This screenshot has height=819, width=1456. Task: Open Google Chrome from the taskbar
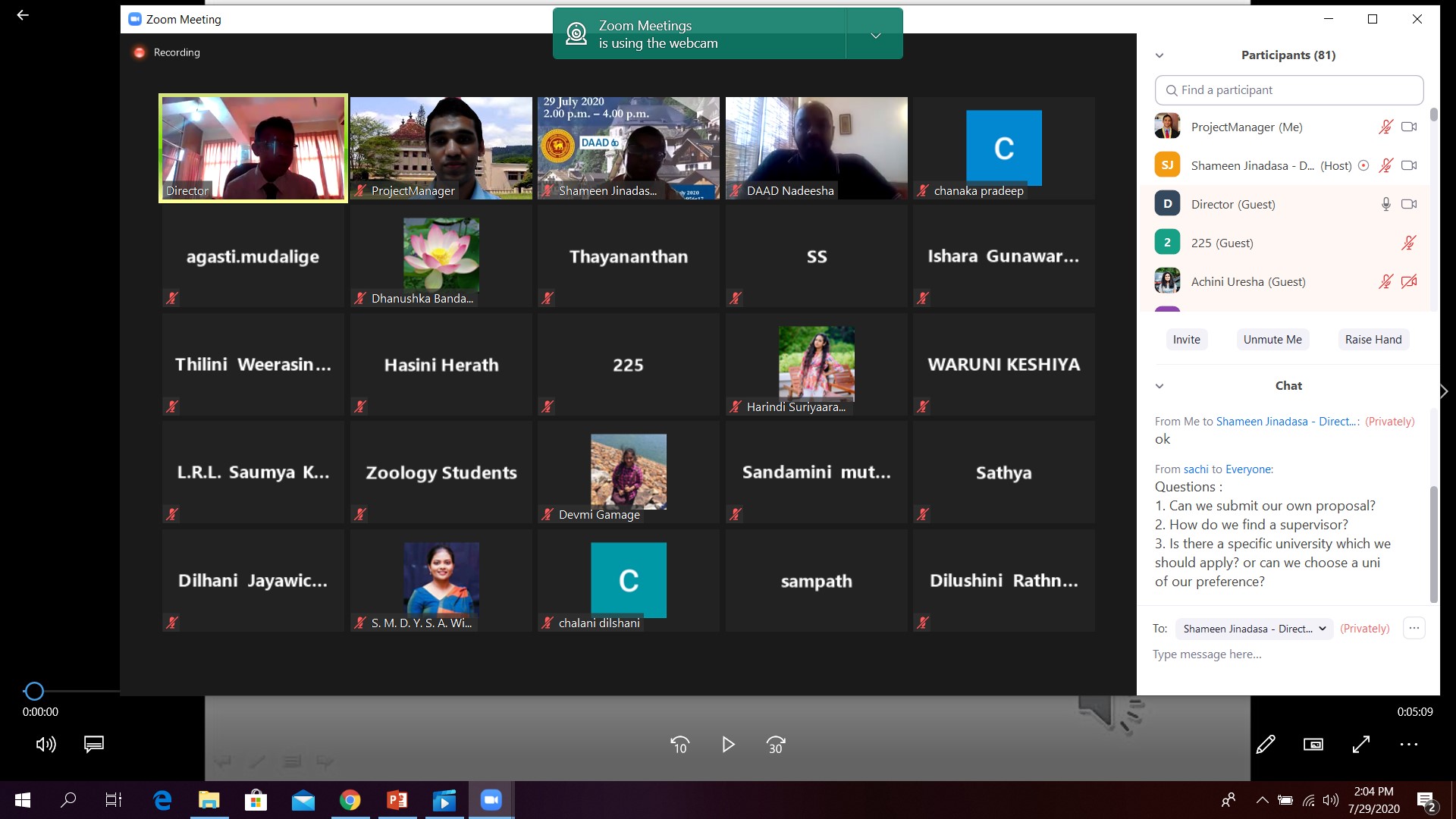tap(350, 800)
